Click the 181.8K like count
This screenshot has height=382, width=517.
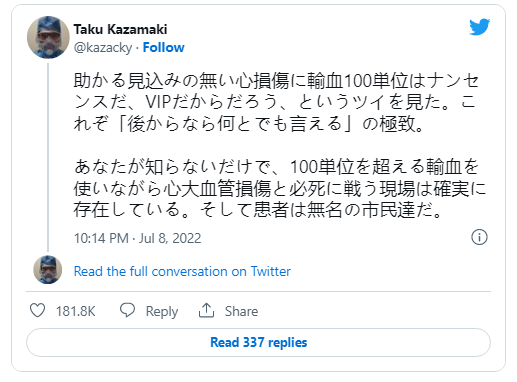point(75,311)
